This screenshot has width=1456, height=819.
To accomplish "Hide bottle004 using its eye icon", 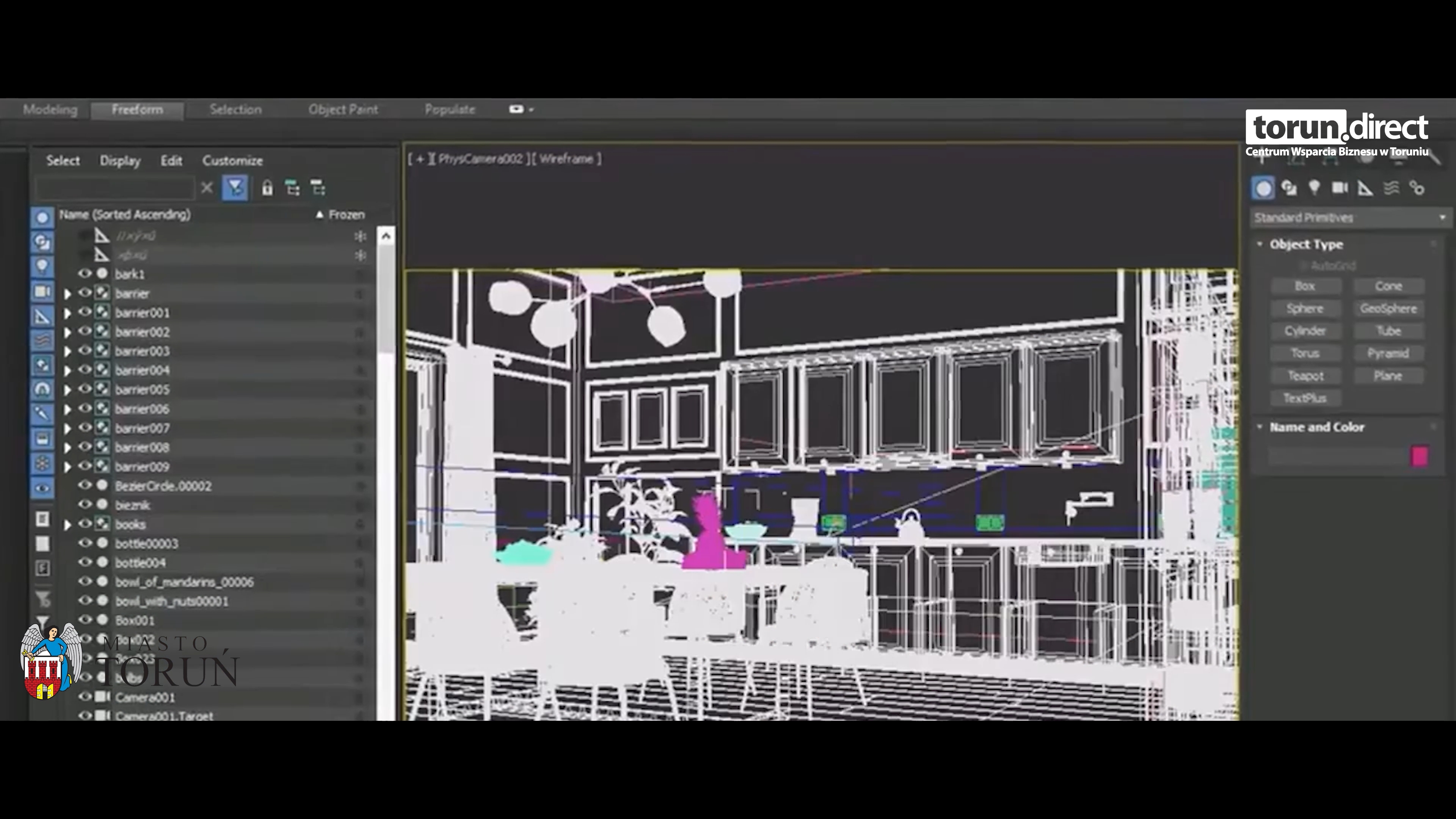I will pos(85,562).
